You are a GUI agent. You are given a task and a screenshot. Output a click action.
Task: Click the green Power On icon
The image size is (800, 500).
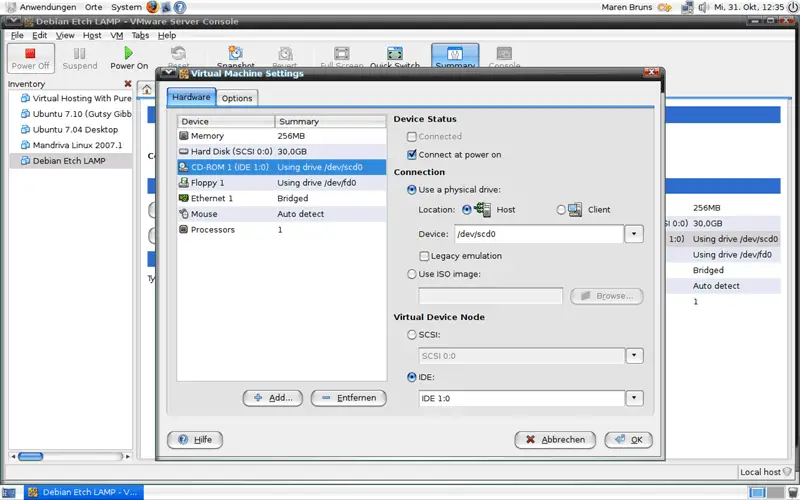[x=129, y=53]
